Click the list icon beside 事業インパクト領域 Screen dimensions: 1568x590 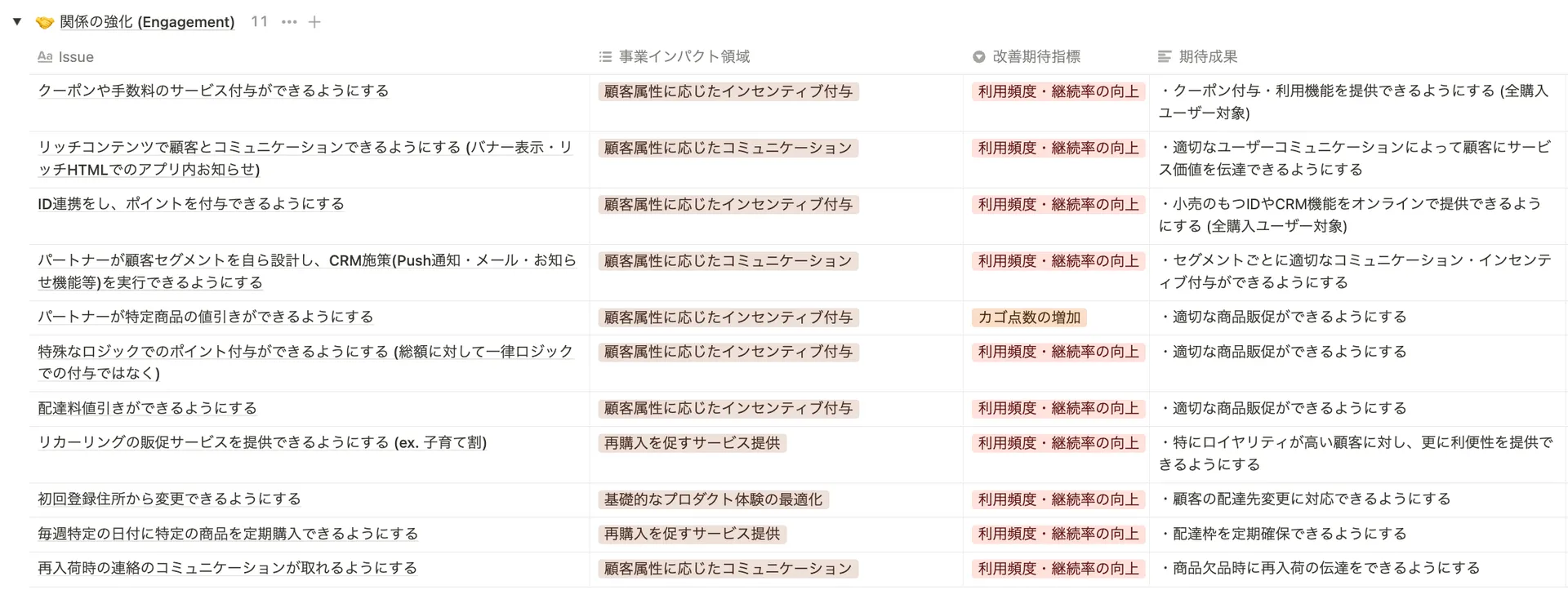point(605,57)
